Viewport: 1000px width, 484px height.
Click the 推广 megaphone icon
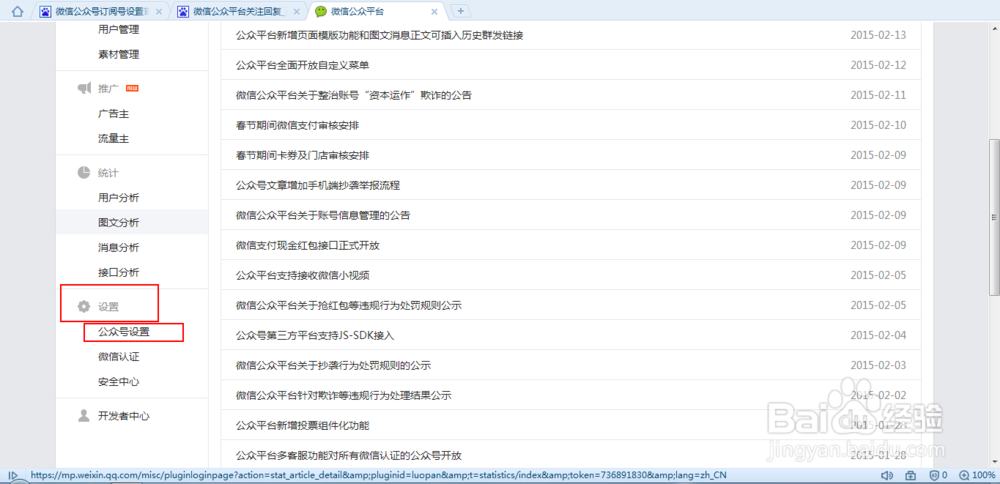(84, 88)
